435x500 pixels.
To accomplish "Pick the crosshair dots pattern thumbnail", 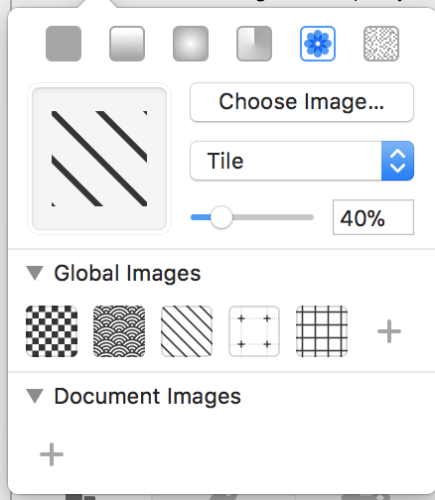I will click(254, 331).
